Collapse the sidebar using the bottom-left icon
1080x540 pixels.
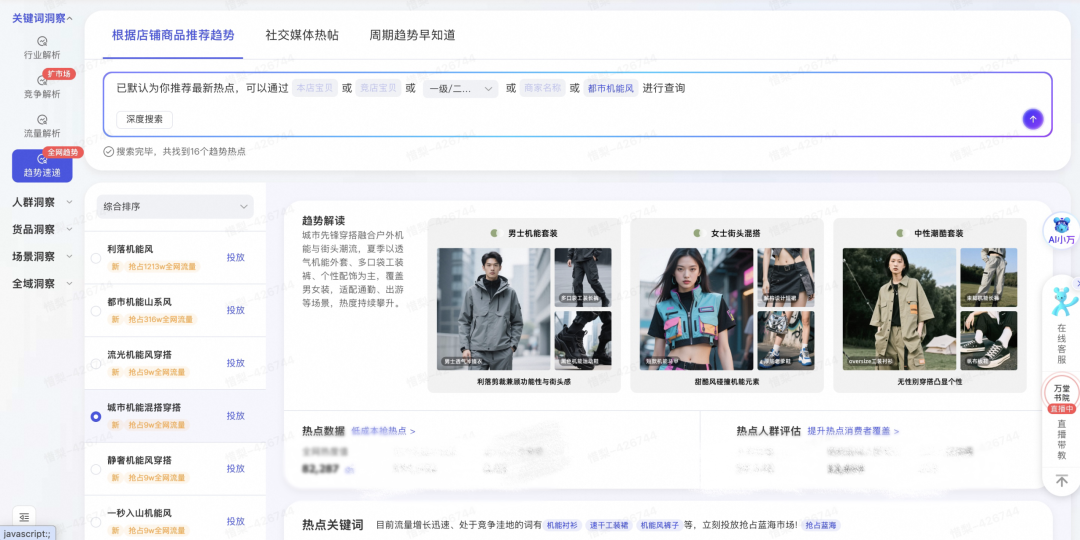pyautogui.click(x=25, y=516)
